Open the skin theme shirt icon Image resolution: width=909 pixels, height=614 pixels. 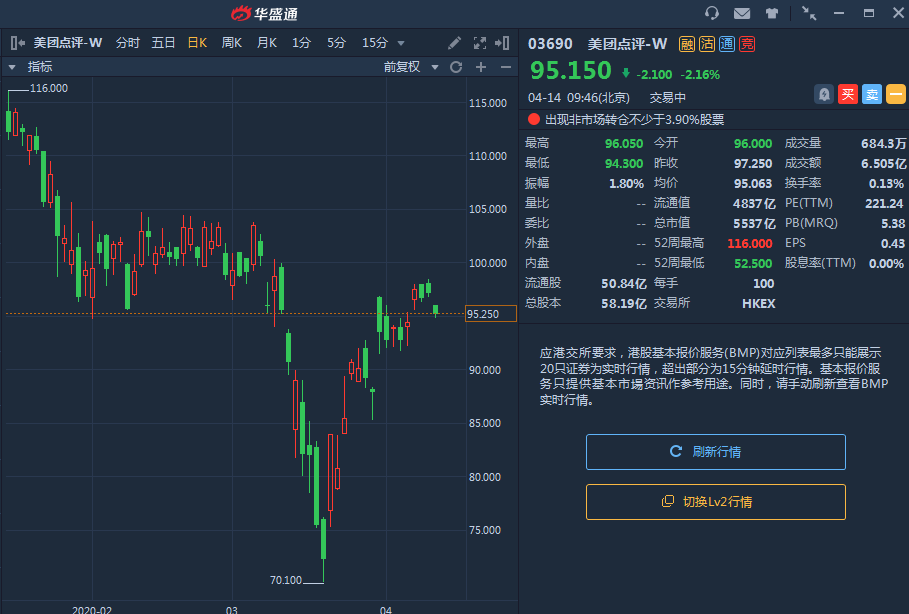772,13
